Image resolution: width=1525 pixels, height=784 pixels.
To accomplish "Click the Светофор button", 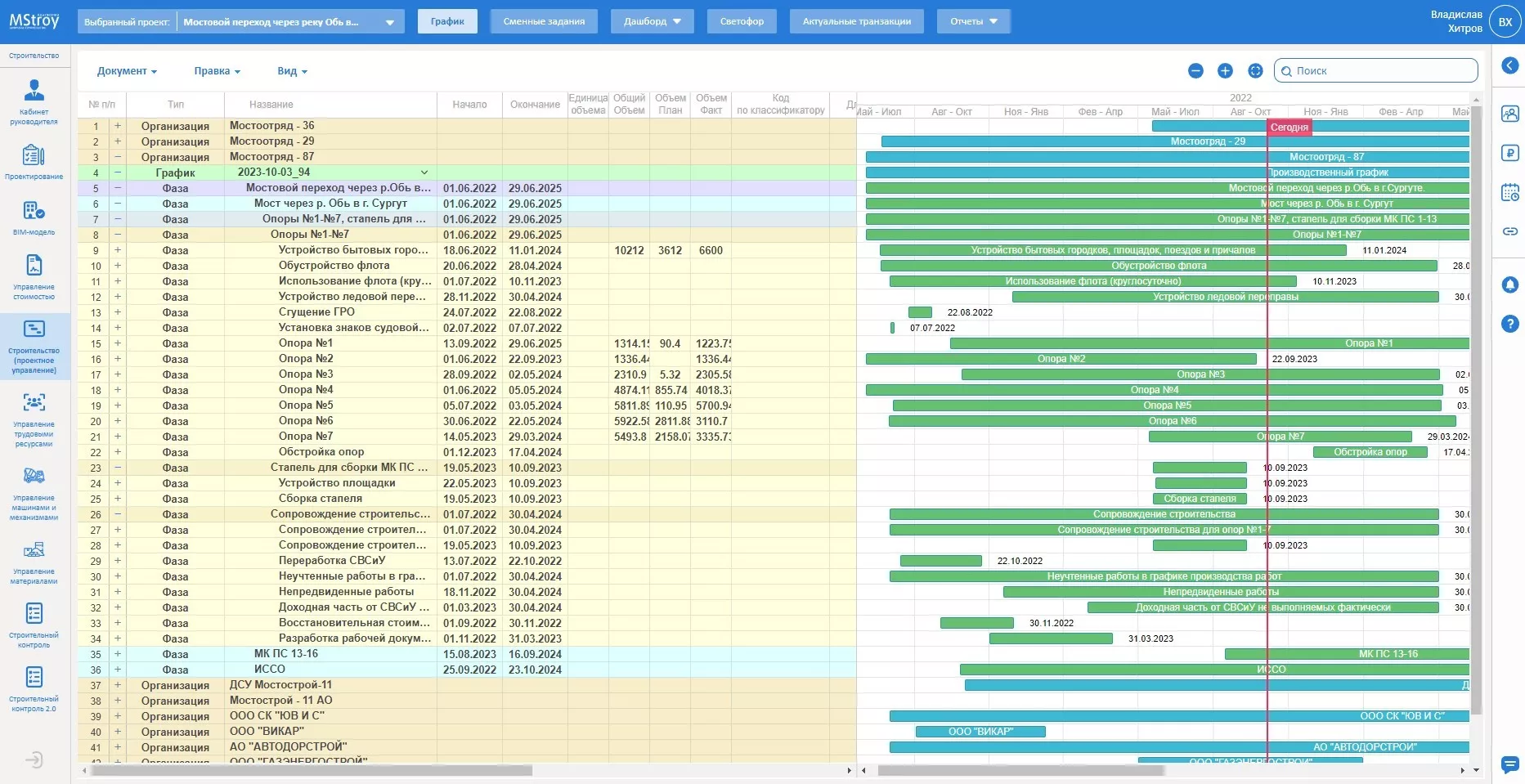I will pyautogui.click(x=742, y=22).
